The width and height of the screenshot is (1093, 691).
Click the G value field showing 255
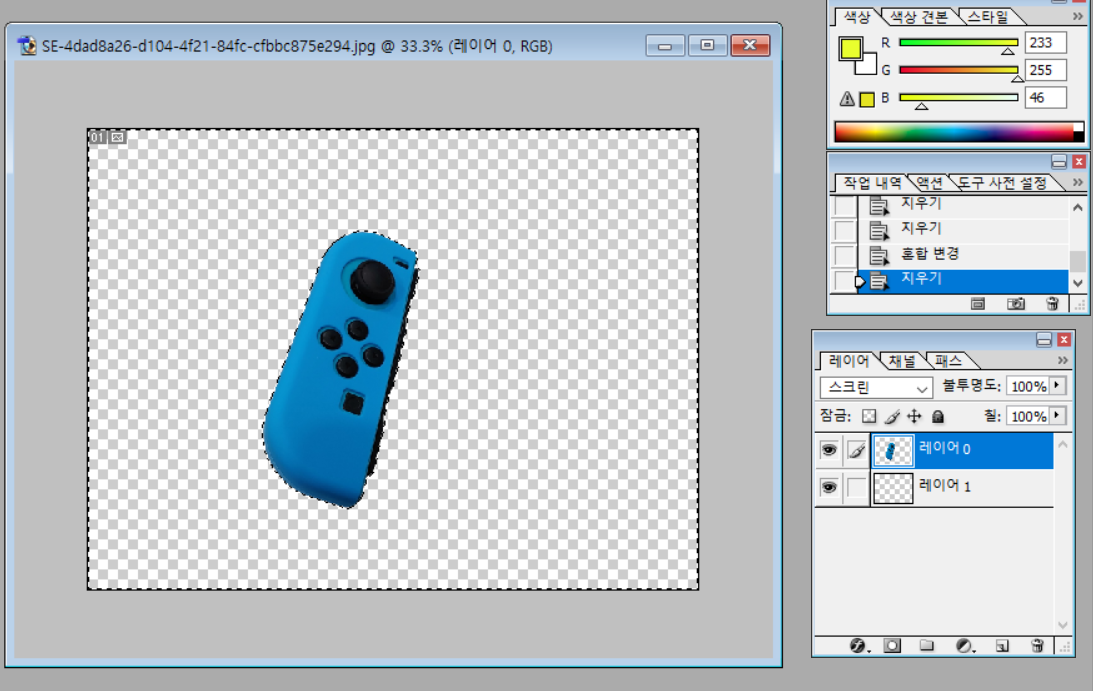click(x=1045, y=70)
